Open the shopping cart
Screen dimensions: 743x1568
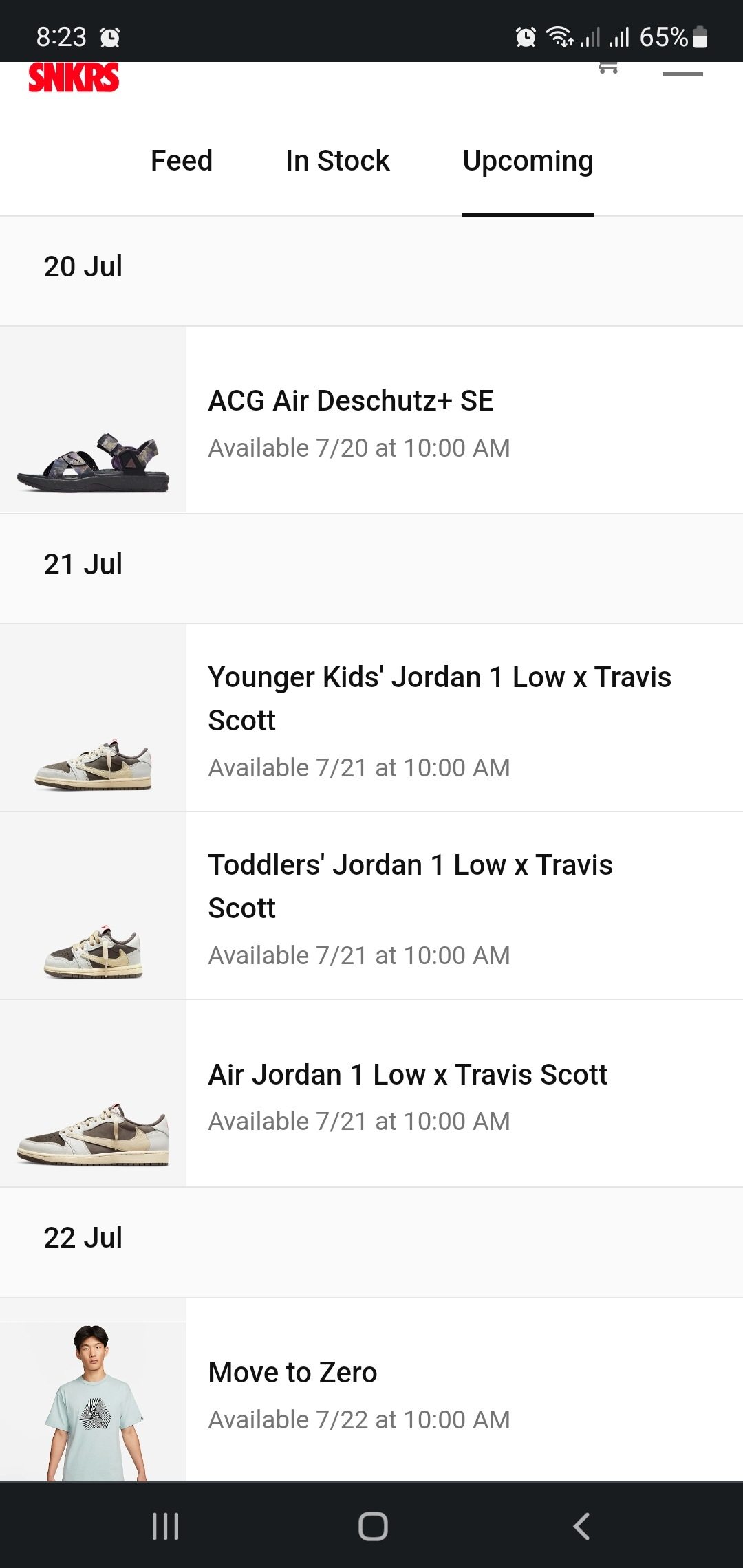608,68
